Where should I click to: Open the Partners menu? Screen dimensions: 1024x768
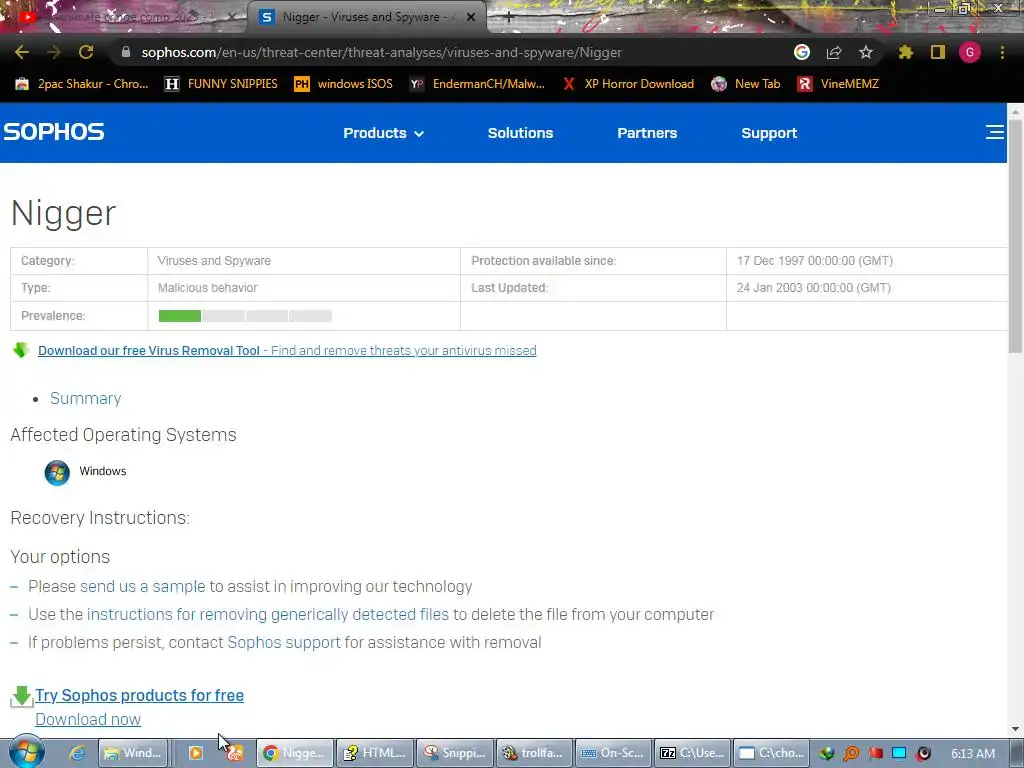(647, 133)
